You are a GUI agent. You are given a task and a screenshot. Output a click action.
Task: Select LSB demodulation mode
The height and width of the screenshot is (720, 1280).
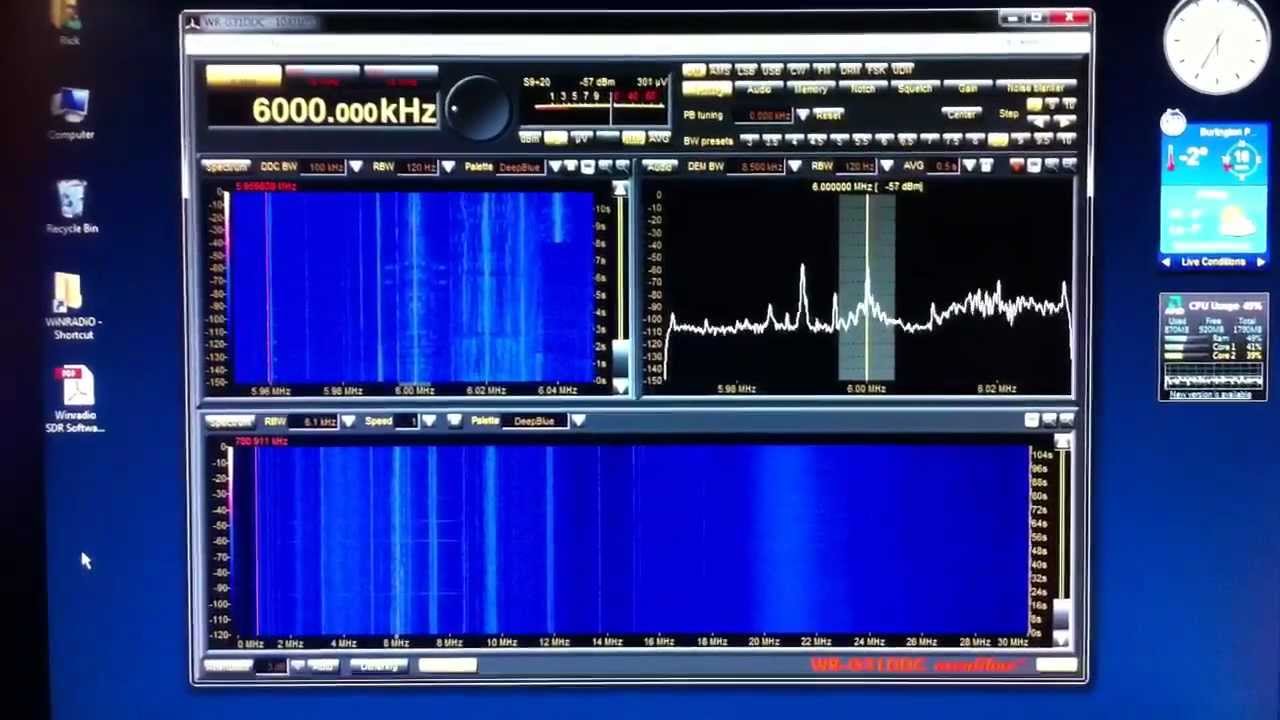746,70
